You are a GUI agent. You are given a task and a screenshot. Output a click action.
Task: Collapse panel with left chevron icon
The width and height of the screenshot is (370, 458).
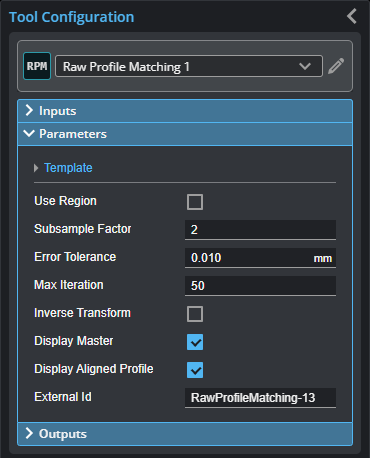352,16
